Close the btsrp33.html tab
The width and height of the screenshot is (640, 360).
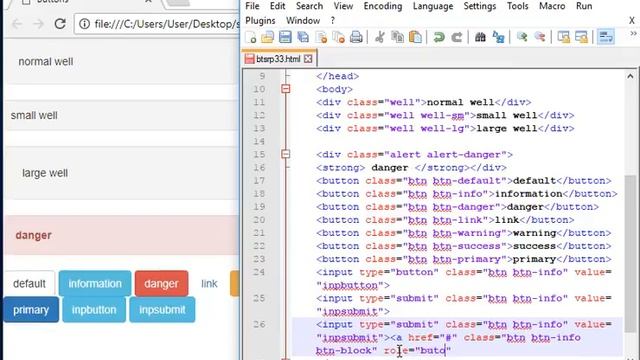point(308,59)
